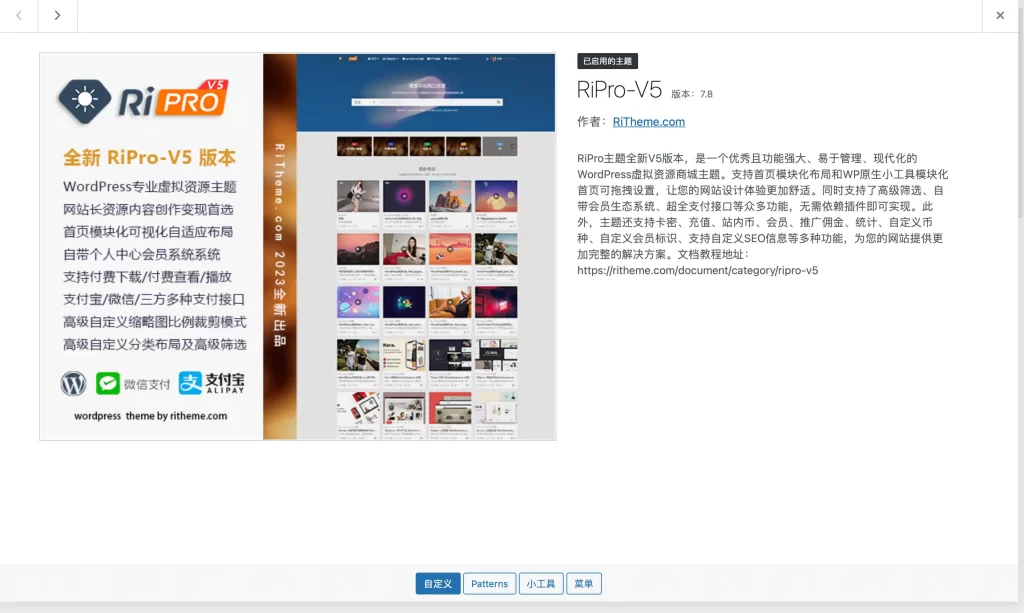Show the next theme arrow
Image resolution: width=1024 pixels, height=613 pixels.
[x=57, y=15]
